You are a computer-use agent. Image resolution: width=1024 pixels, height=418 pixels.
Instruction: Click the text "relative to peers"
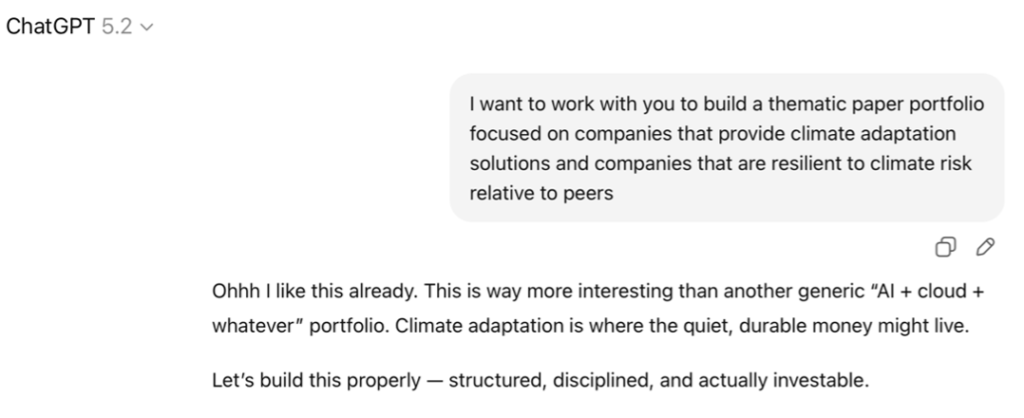pos(541,193)
